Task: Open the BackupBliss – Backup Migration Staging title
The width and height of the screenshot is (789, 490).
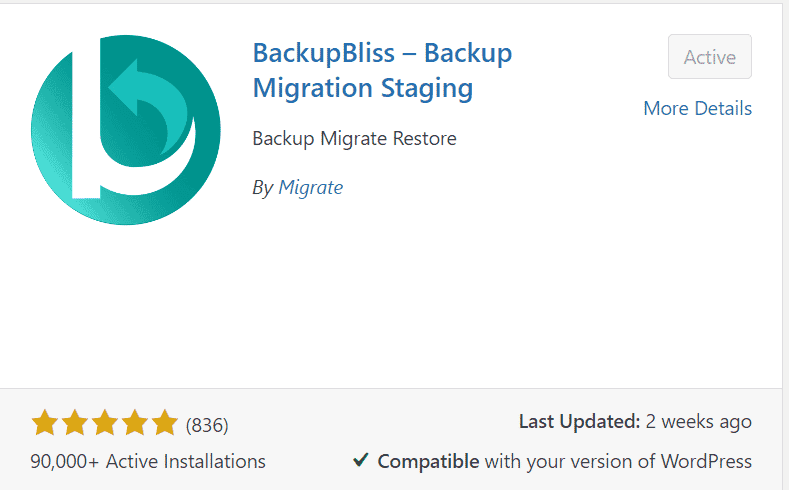Action: [x=382, y=70]
